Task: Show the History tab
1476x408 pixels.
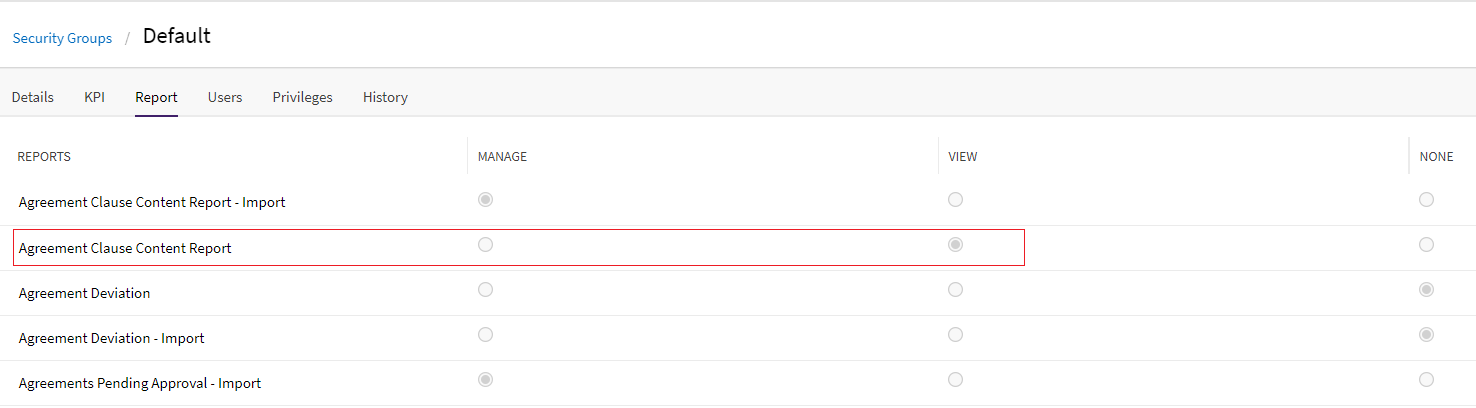Action: 385,97
